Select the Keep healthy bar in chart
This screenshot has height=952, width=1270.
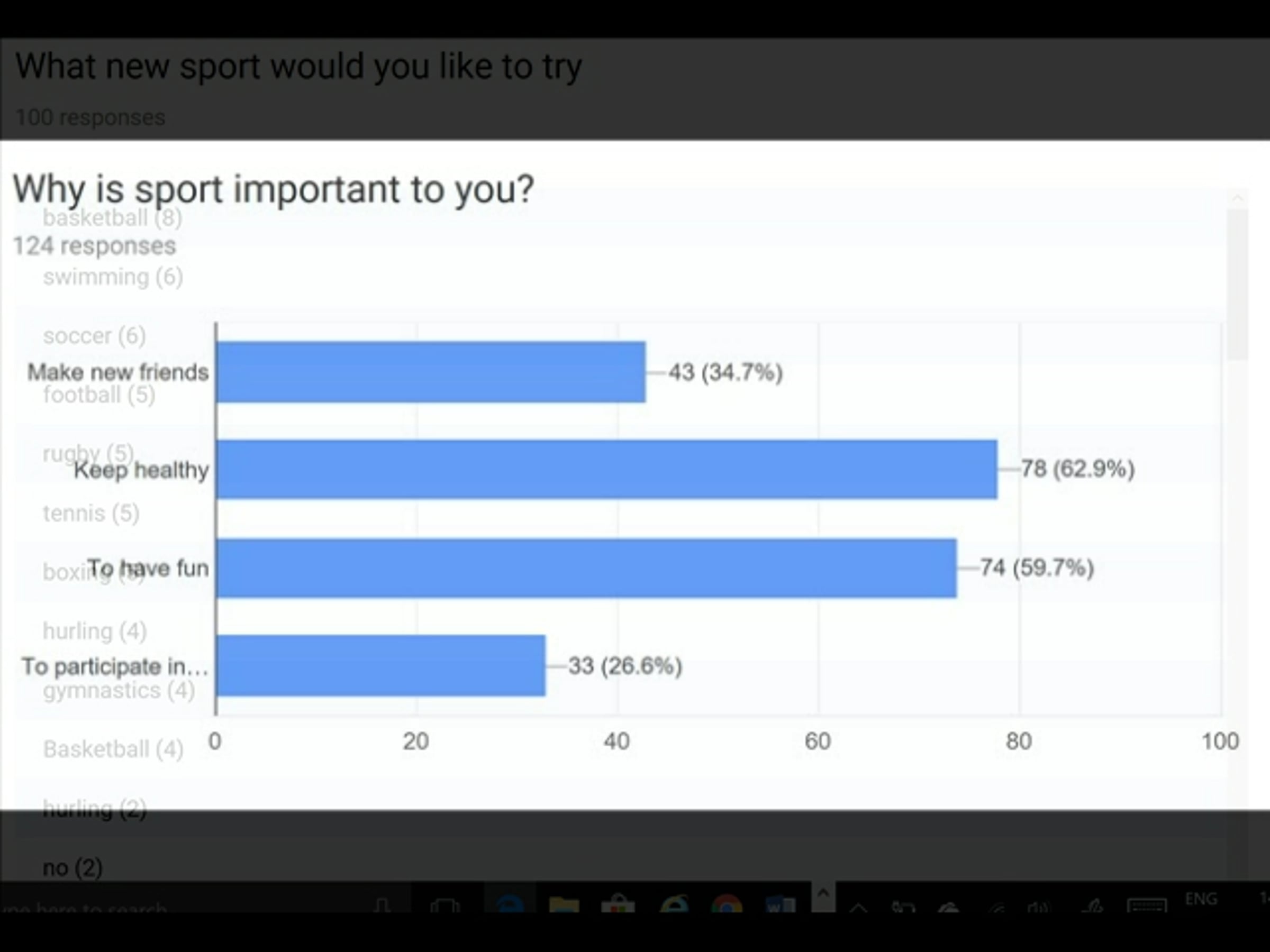(x=607, y=470)
